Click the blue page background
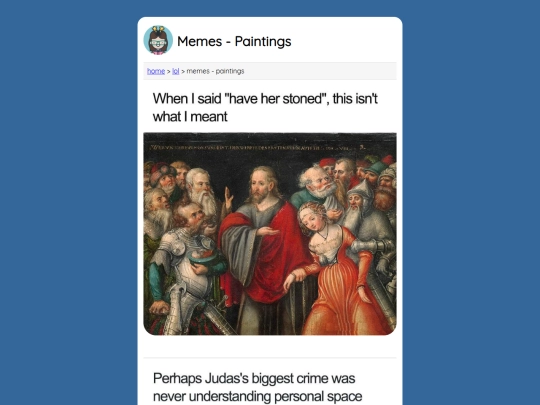540x405 pixels. coord(69,207)
